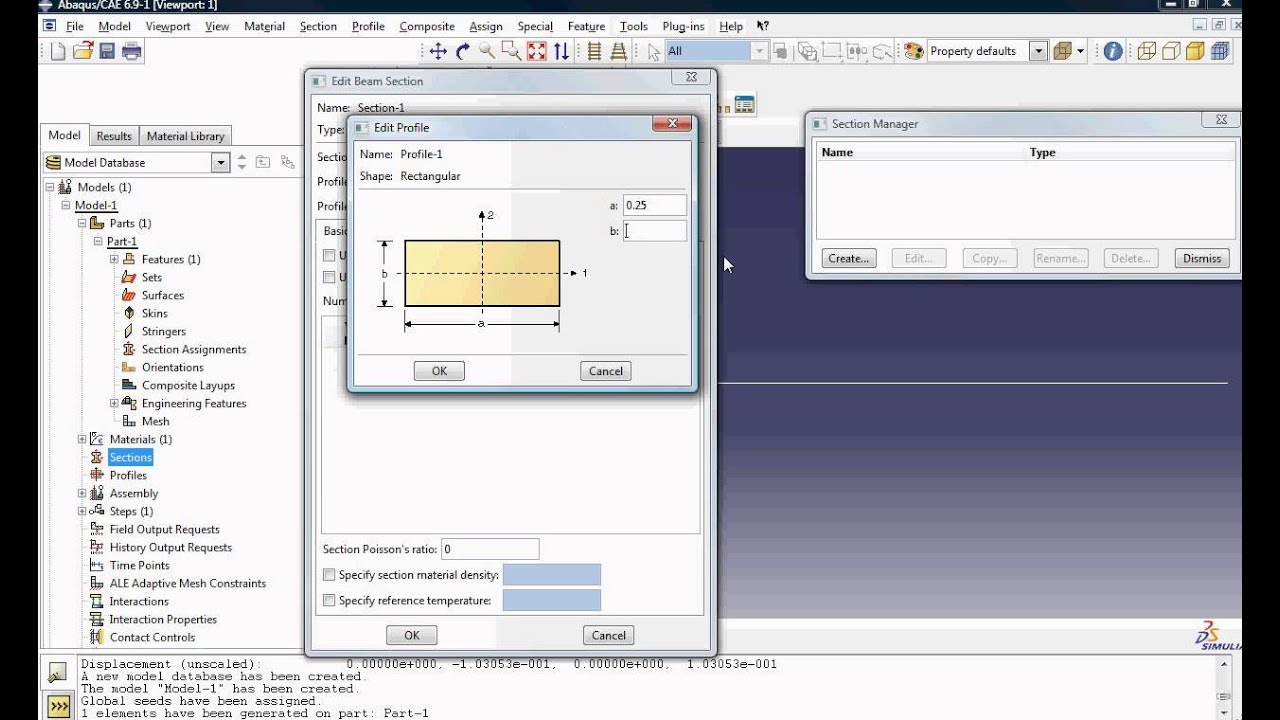Image resolution: width=1280 pixels, height=720 pixels.
Task: Click the Section Poisson's ratio field
Action: [x=490, y=549]
